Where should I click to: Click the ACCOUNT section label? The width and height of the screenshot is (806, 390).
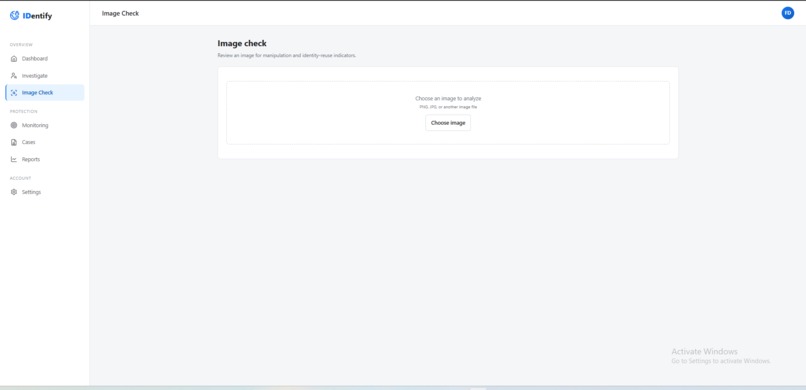pyautogui.click(x=21, y=178)
